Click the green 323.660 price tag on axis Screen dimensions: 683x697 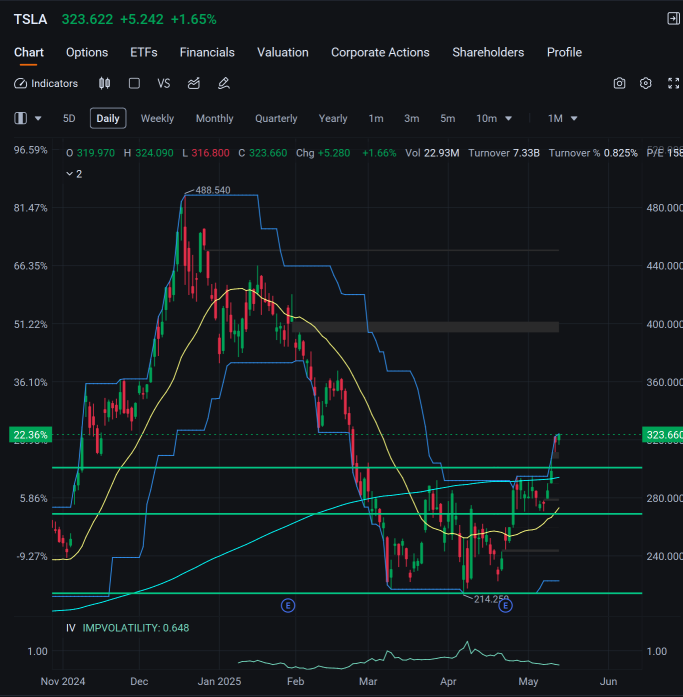[x=662, y=435]
